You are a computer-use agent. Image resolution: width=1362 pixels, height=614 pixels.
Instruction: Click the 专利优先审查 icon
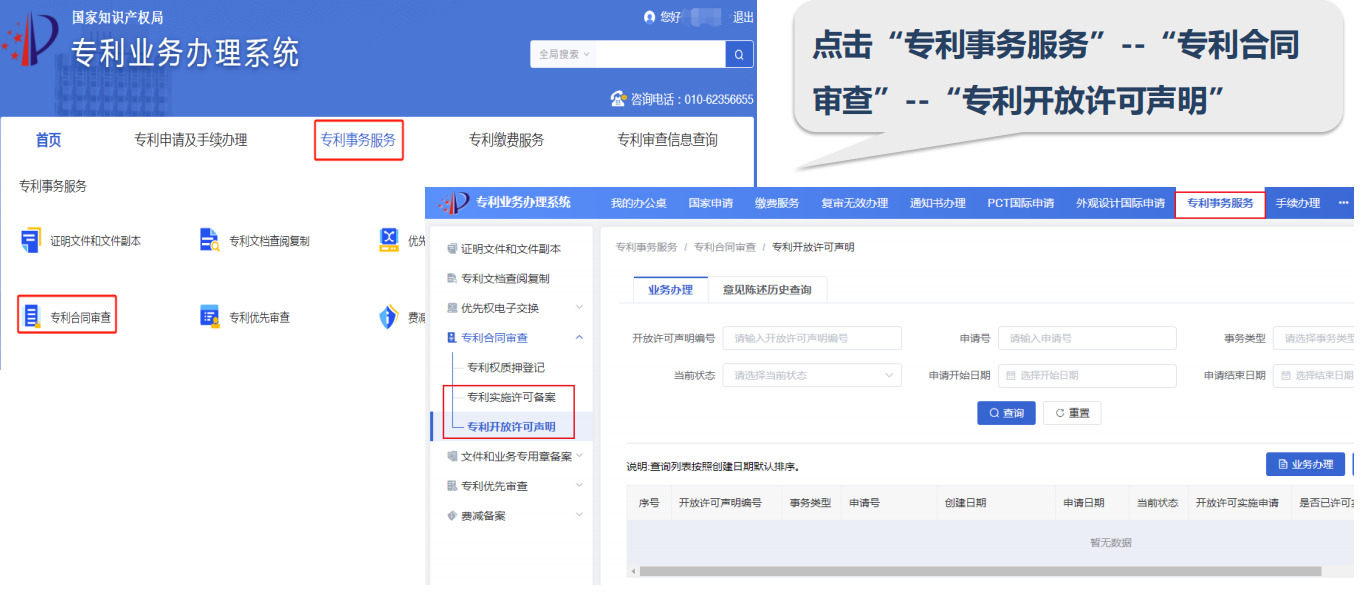point(209,317)
